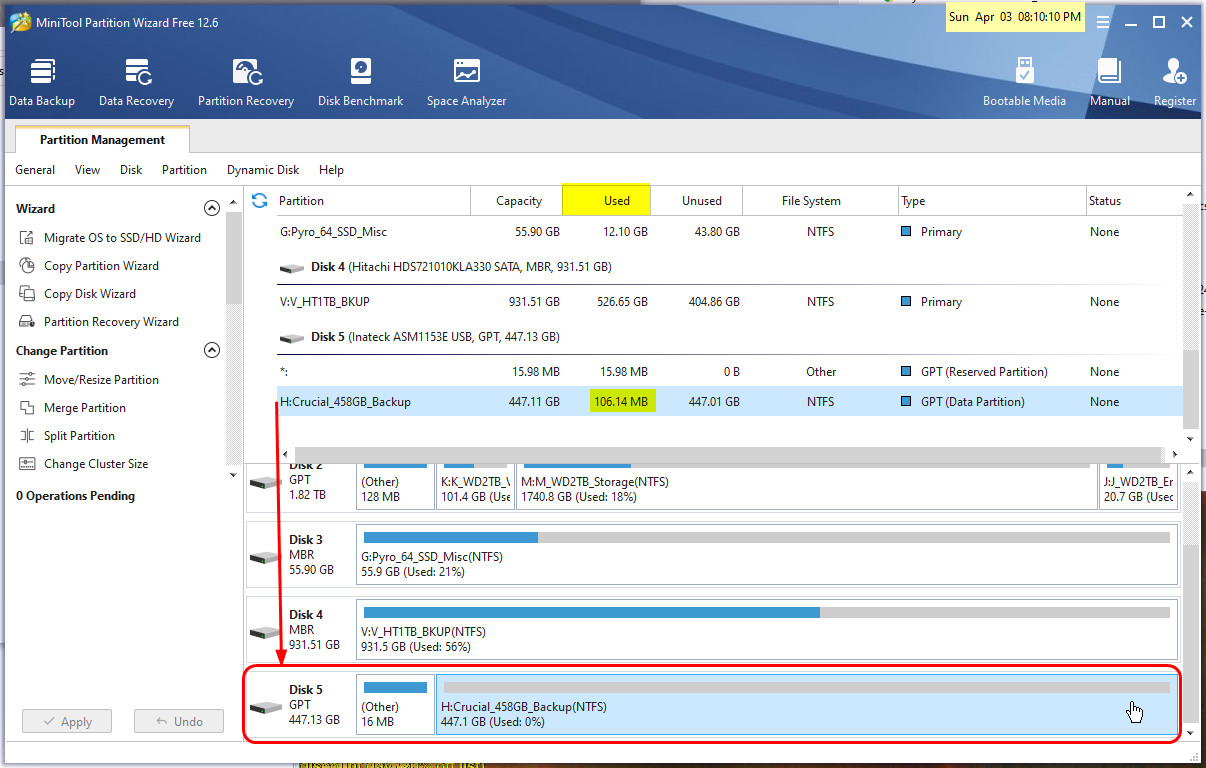Open the Disk menu
The width and height of the screenshot is (1206, 768).
tap(131, 170)
